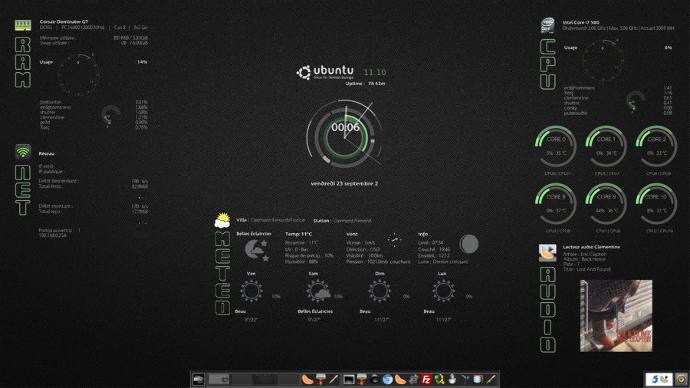Viewport: 690px width, 388px height.
Task: Click the 'Lecteur audio Clementine' heading
Action: (x=591, y=247)
